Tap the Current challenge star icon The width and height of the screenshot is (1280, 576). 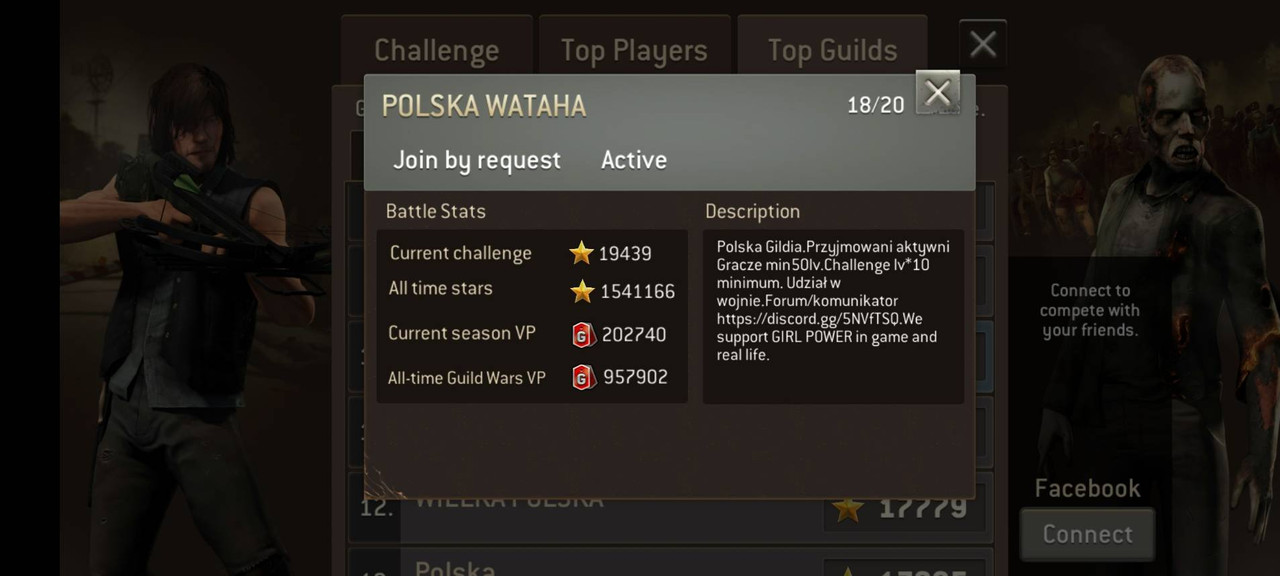point(581,253)
